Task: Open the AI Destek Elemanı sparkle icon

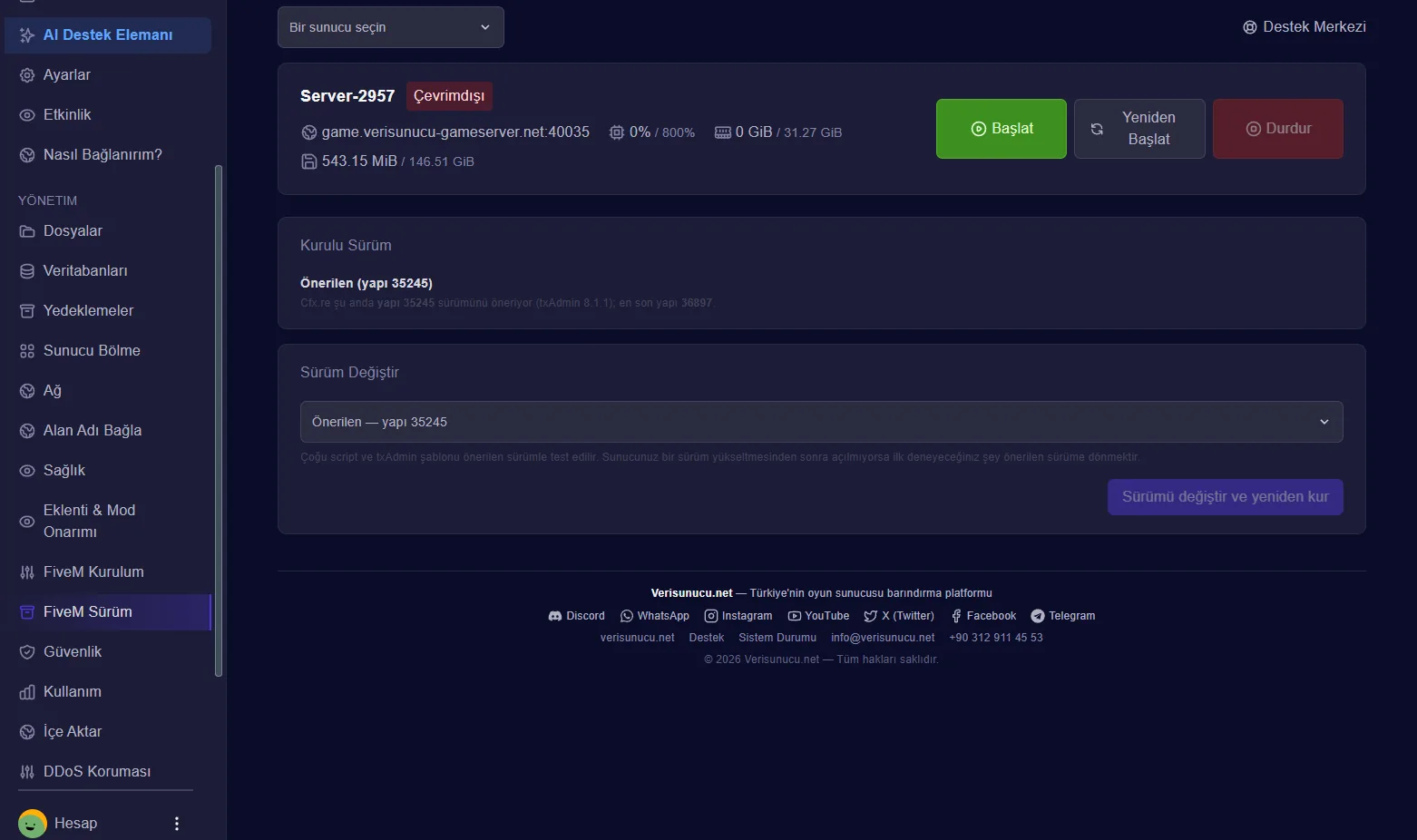Action: 27,35
